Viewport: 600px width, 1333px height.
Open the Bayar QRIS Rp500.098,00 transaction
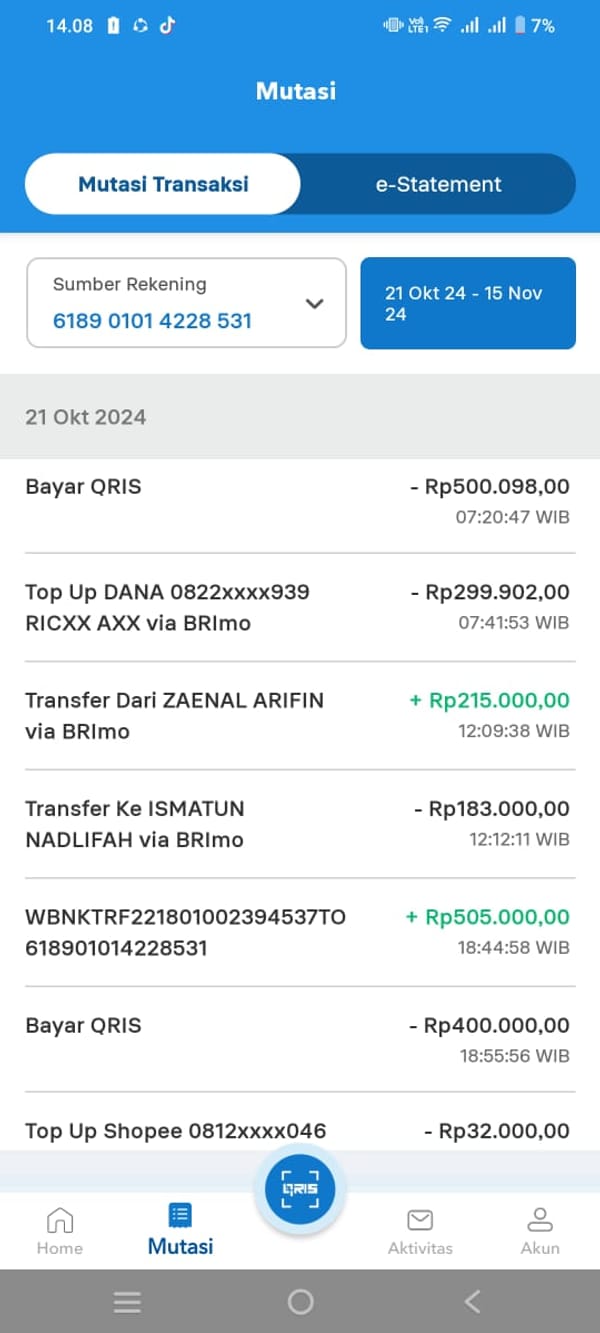[x=300, y=500]
